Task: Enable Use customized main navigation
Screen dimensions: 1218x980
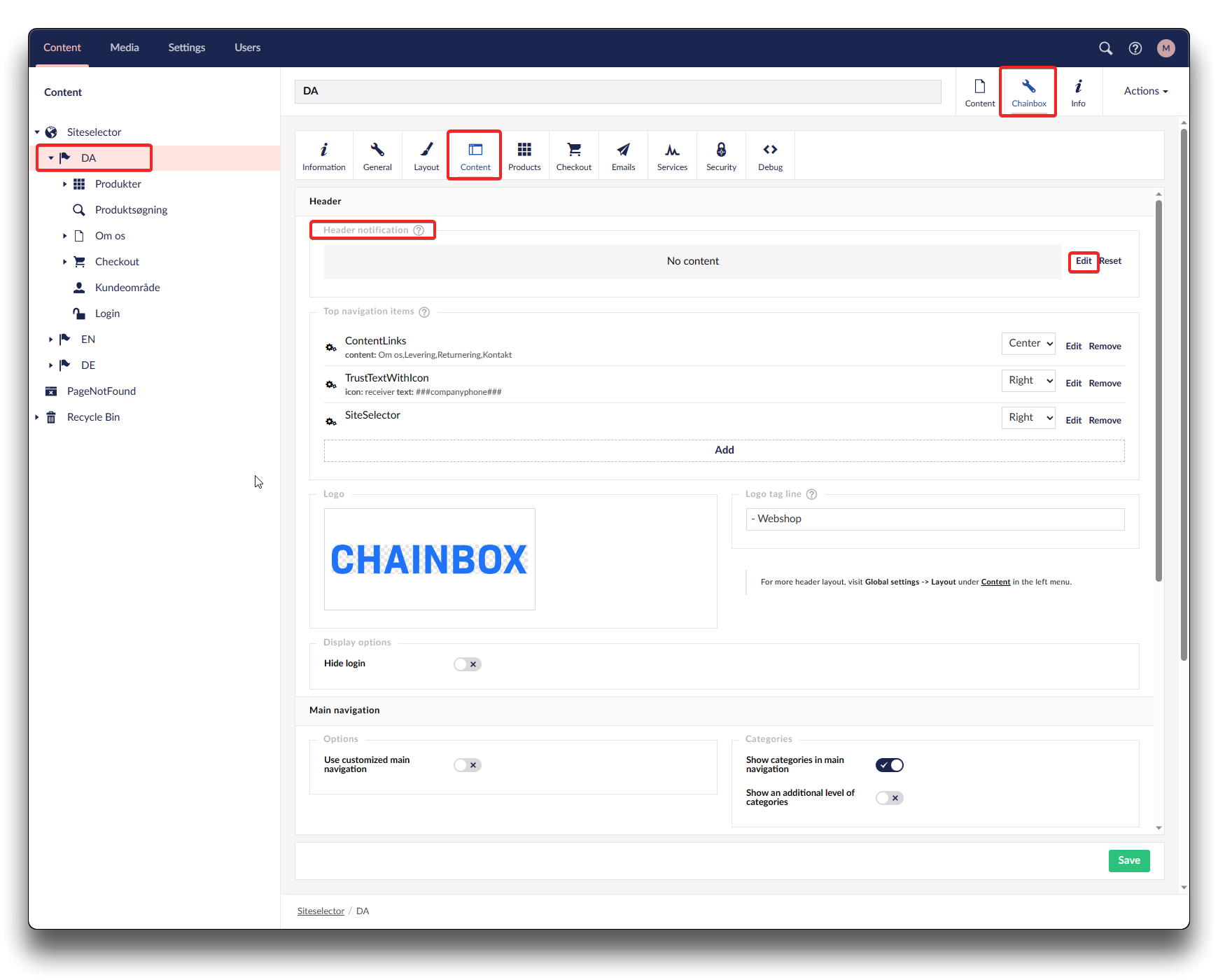Action: click(467, 765)
